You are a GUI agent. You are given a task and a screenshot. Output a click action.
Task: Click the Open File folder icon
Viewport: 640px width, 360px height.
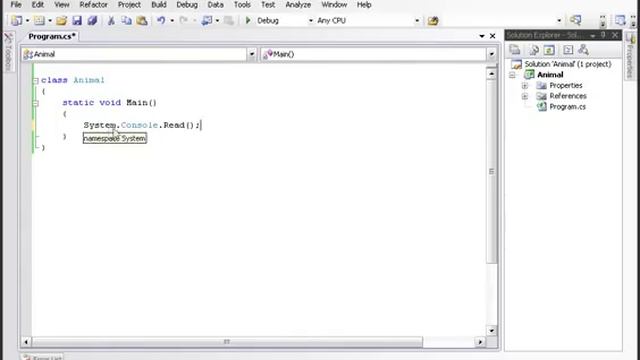(x=61, y=20)
